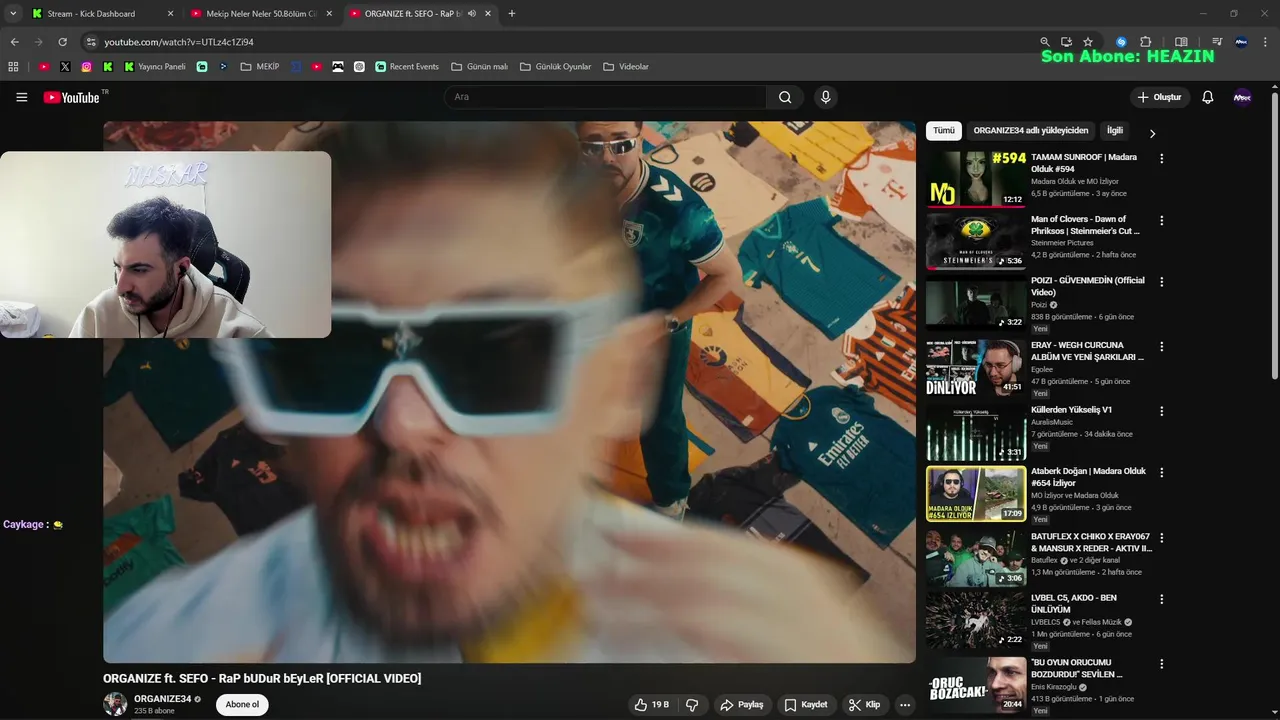Image resolution: width=1280 pixels, height=720 pixels.
Task: Subscribe using the Abone ol button
Action: tap(242, 705)
